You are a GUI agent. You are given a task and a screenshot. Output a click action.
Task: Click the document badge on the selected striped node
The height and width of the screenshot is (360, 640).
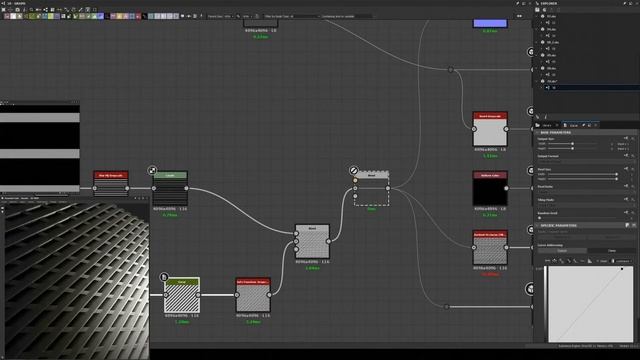[164, 277]
